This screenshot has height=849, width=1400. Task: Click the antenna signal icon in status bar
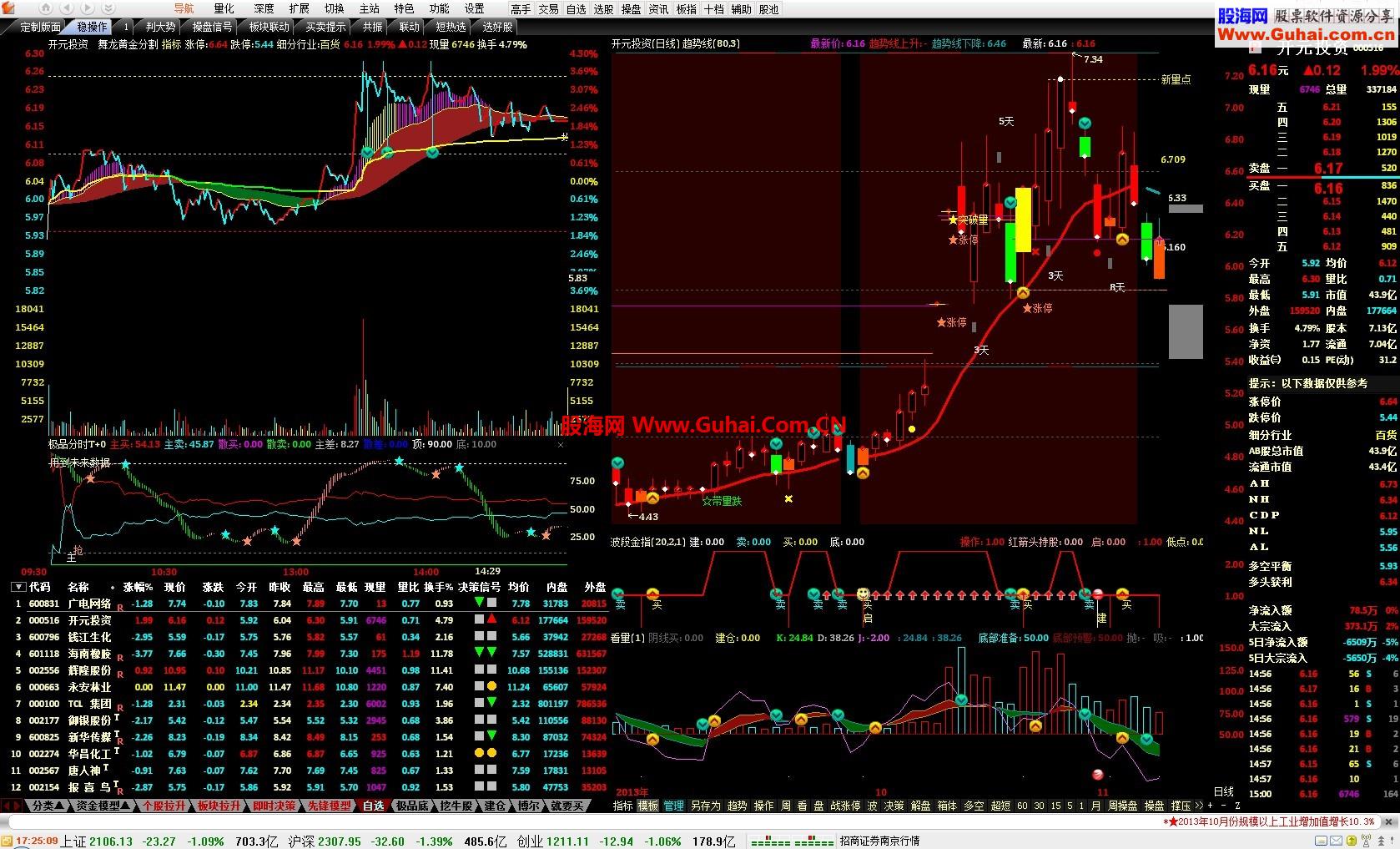pyautogui.click(x=1366, y=840)
